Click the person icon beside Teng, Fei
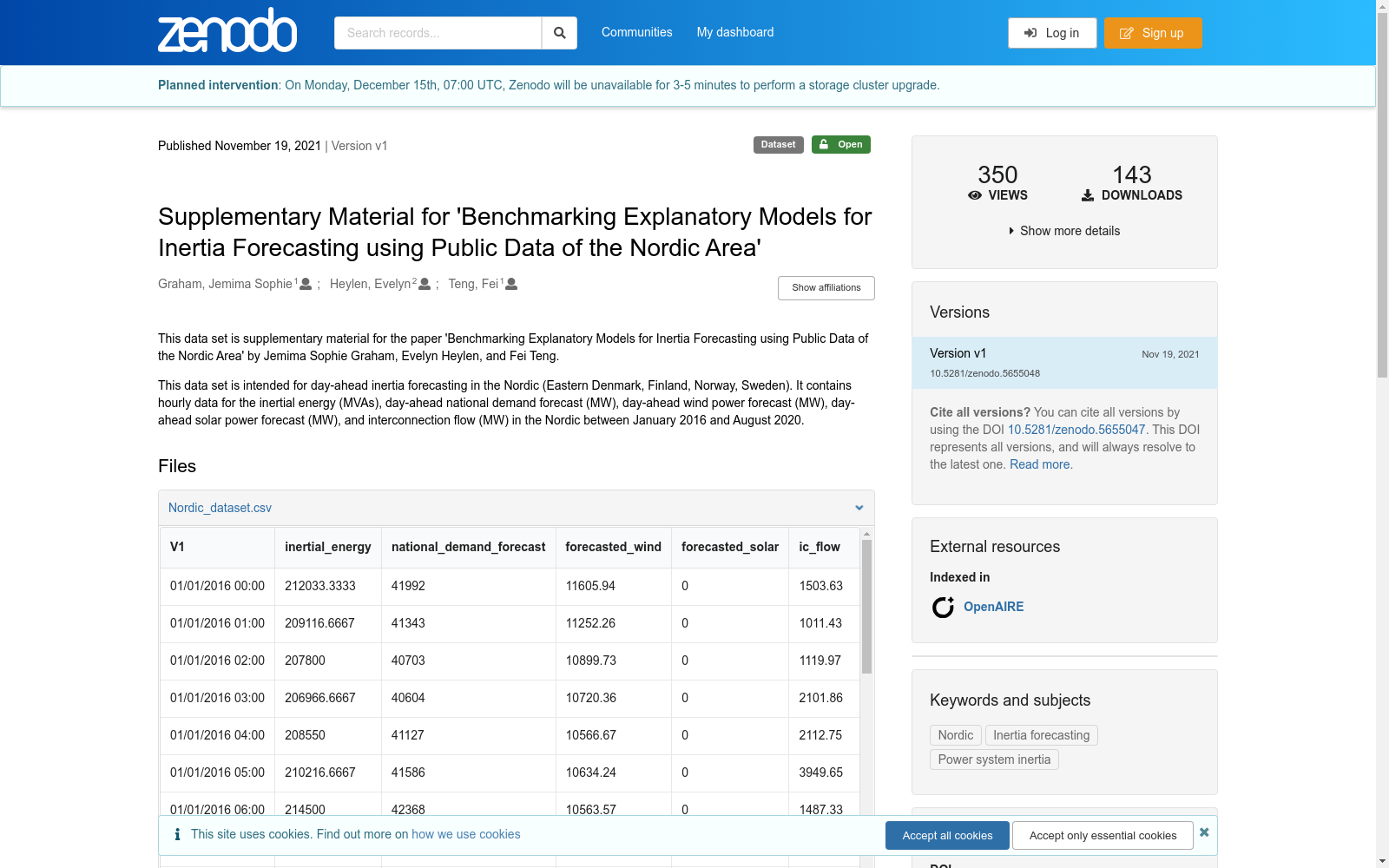Viewport: 1389px width, 868px height. (x=511, y=284)
